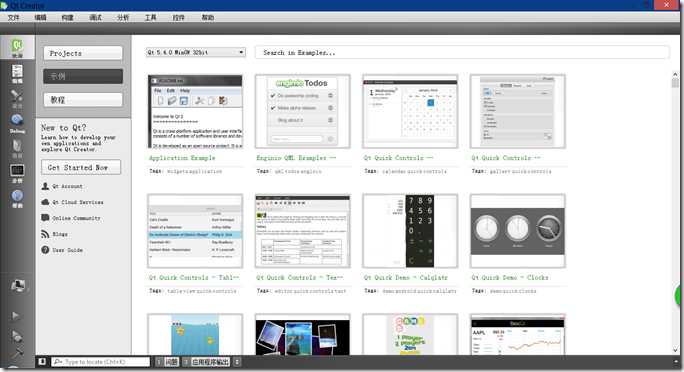
Task: Switch to the Projects mode icon
Action: pyautogui.click(x=17, y=148)
